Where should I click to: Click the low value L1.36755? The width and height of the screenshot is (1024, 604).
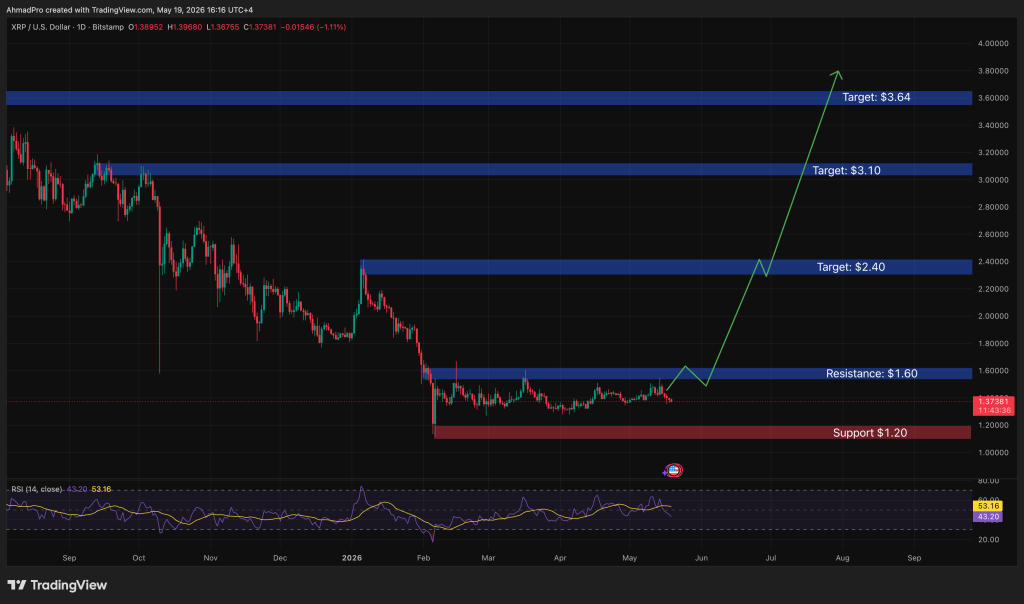coord(223,27)
